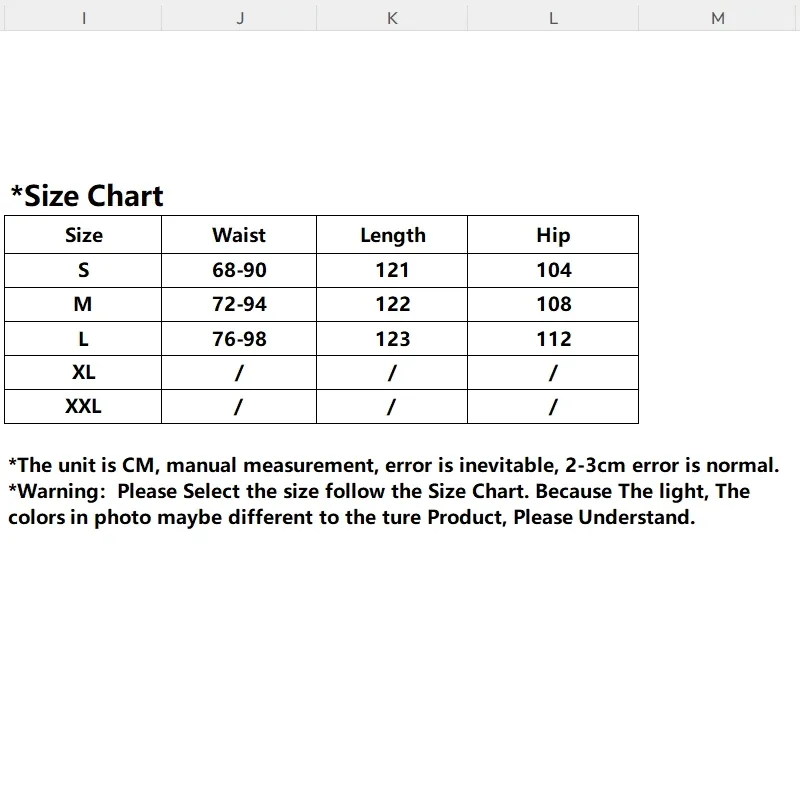
Task: Click the cell containing 68-90
Action: 239,270
